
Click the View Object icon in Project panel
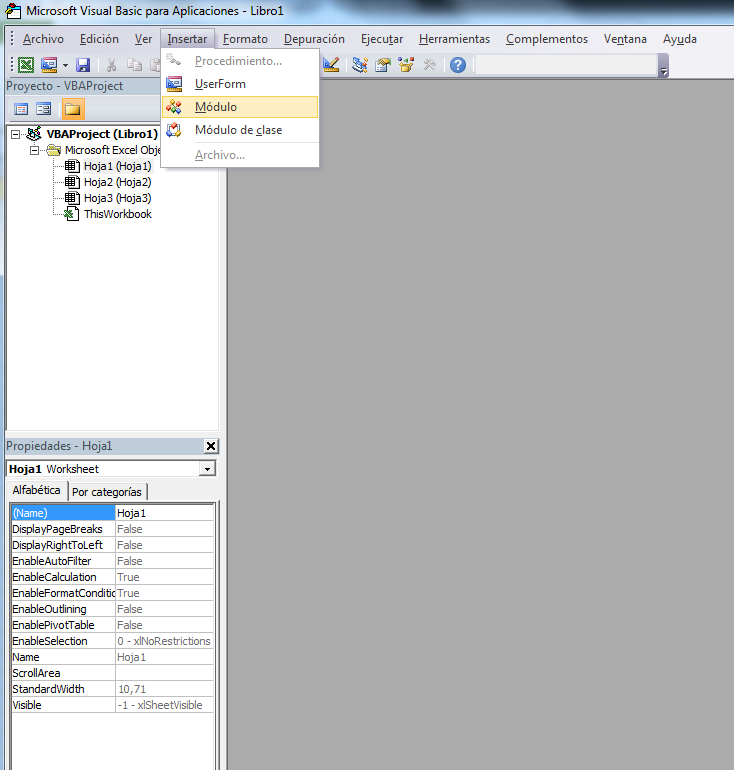pyautogui.click(x=44, y=109)
